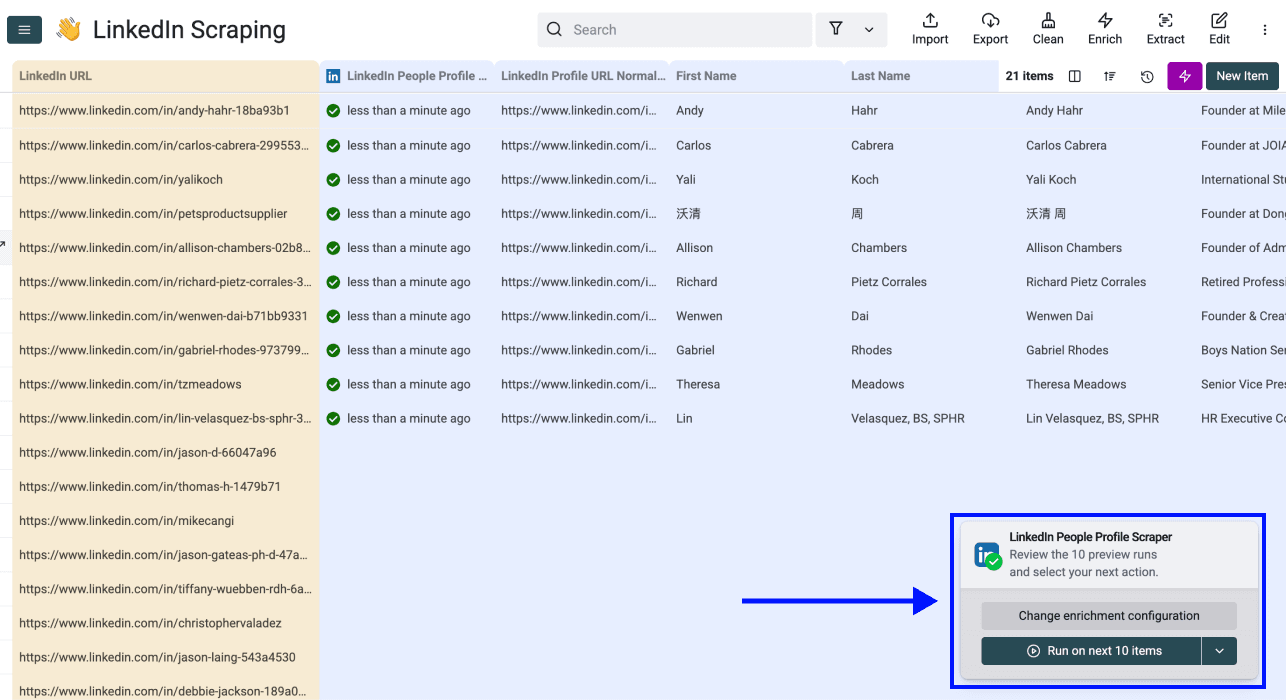Toggle the column layout view icon

point(1075,76)
